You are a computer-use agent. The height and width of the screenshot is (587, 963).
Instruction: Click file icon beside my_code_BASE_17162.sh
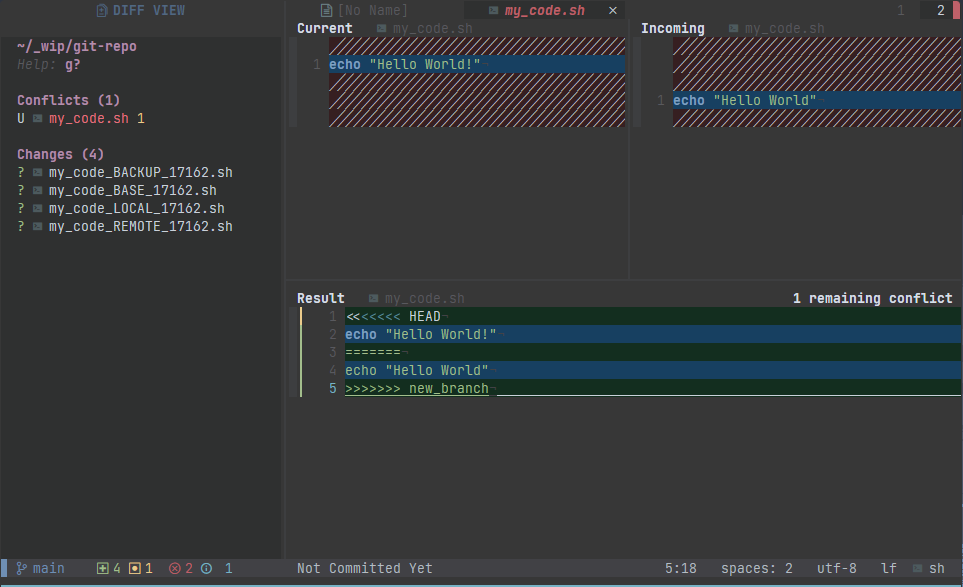point(37,190)
